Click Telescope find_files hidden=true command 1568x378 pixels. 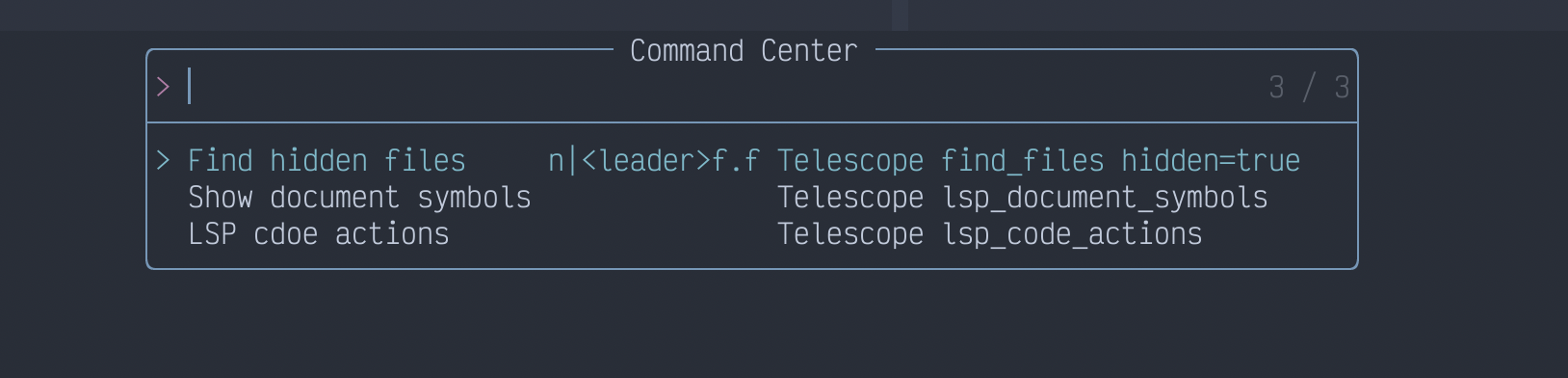[x=1038, y=160]
